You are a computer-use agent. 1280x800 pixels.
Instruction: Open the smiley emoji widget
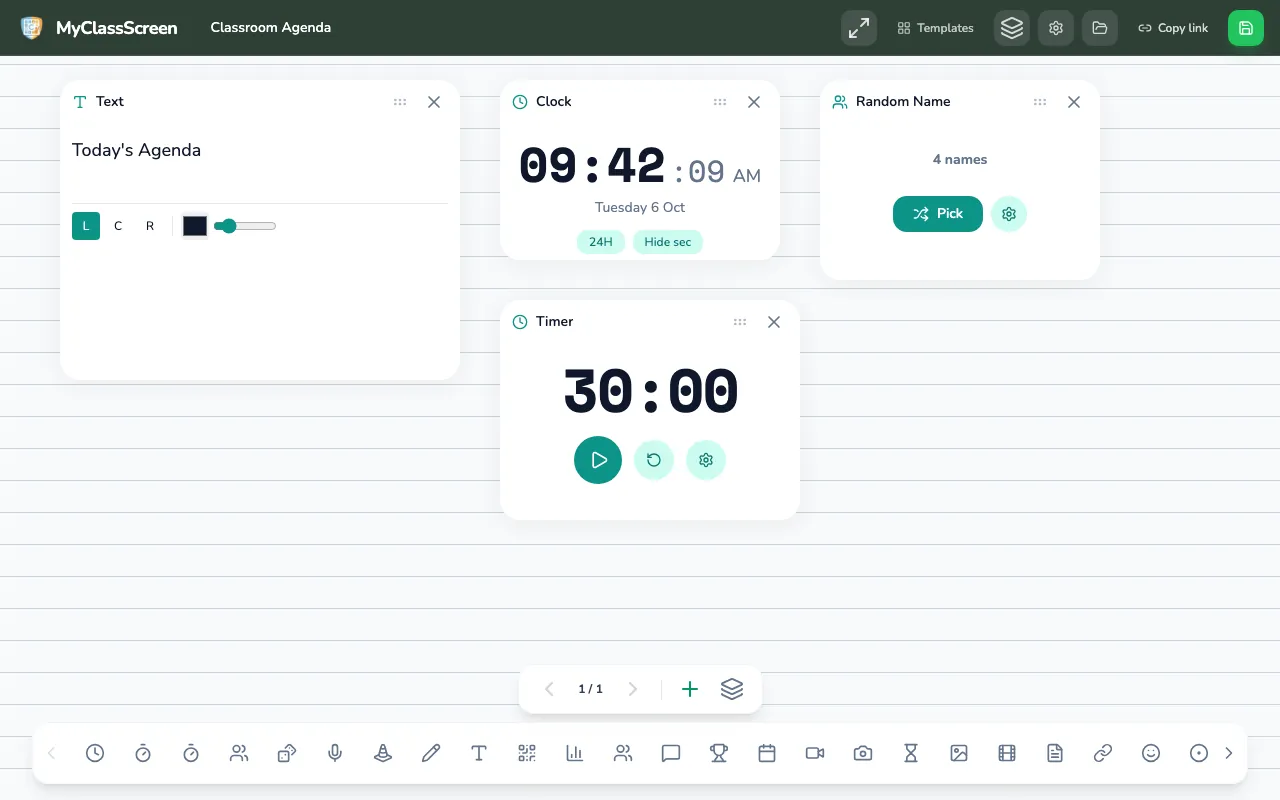pyautogui.click(x=1151, y=753)
